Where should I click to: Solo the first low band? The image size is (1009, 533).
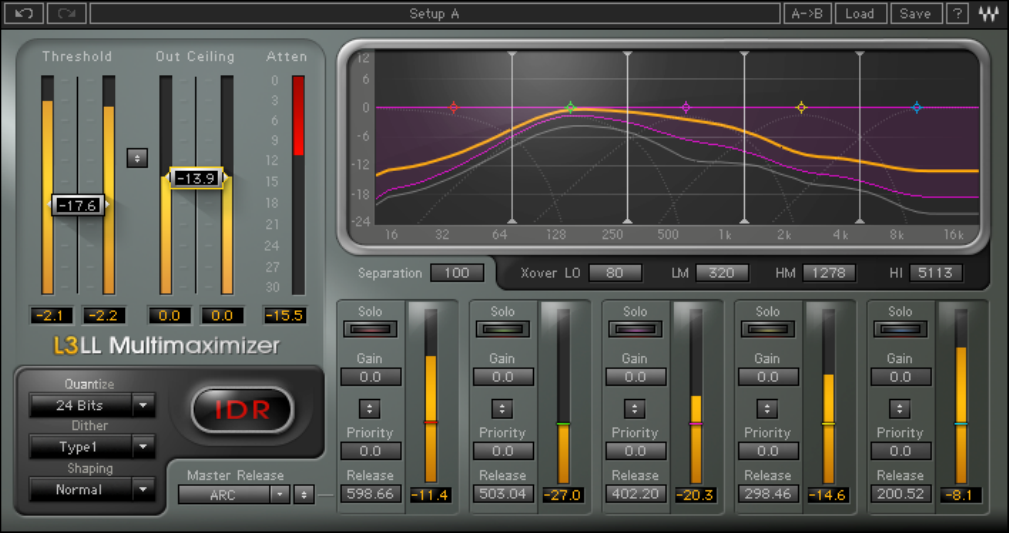tap(370, 329)
